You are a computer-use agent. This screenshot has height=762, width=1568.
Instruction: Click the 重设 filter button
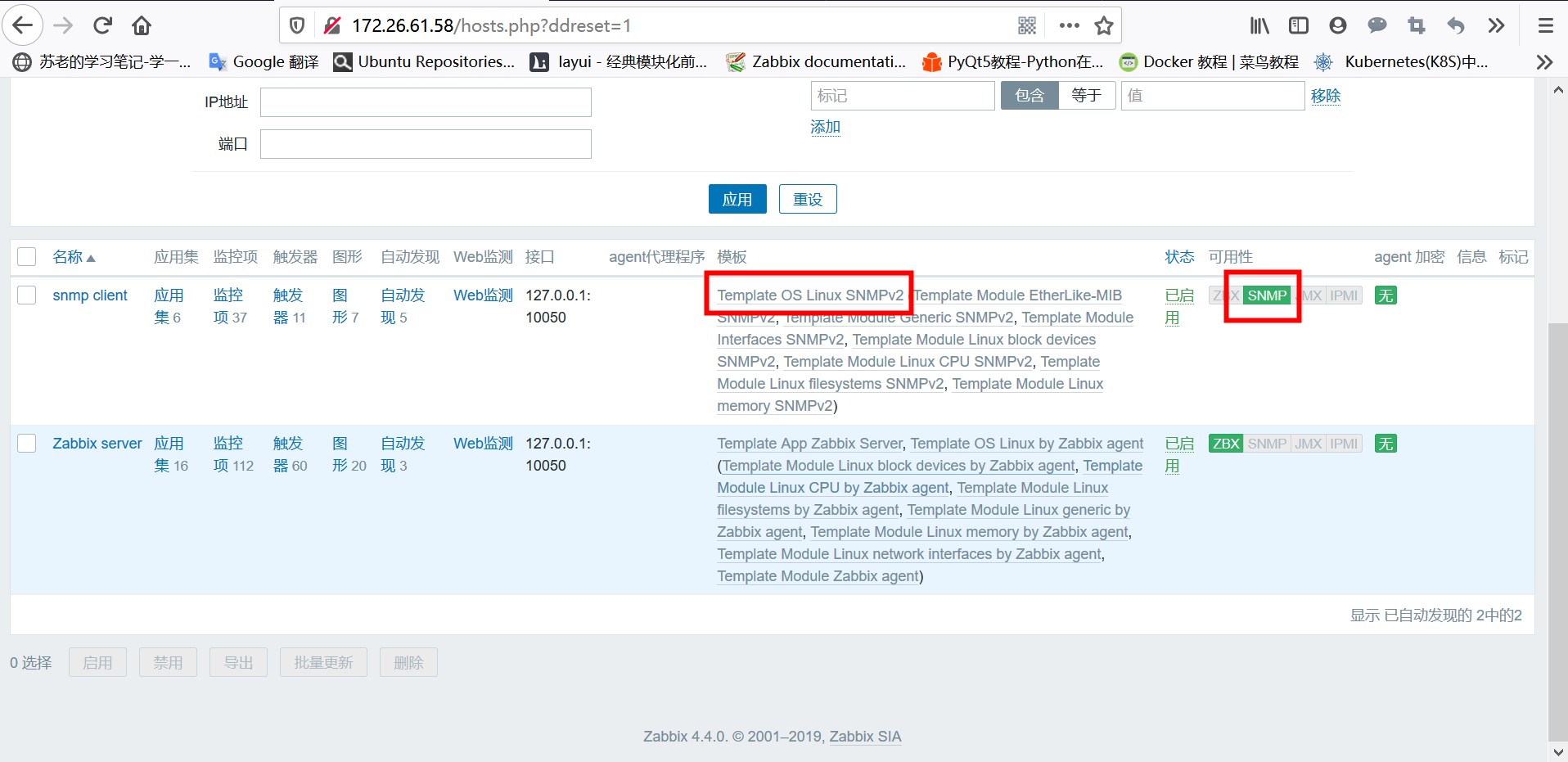pyautogui.click(x=808, y=199)
